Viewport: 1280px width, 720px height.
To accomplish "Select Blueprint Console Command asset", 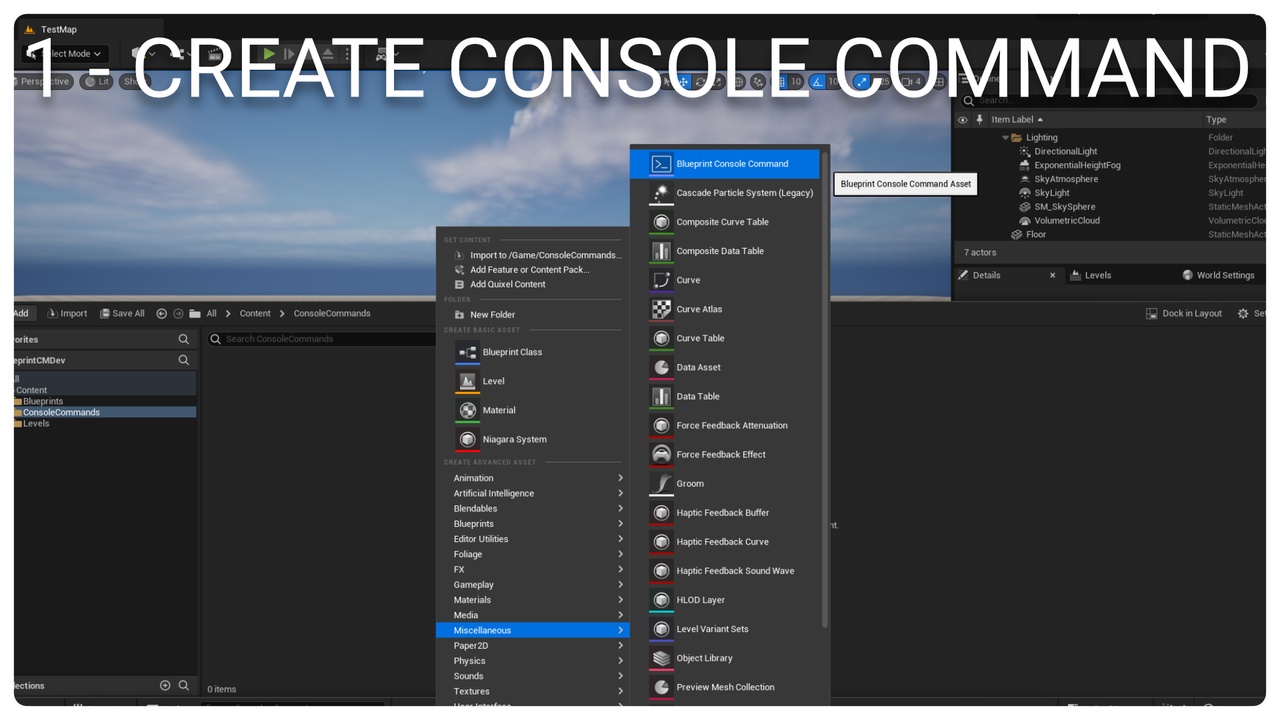I will coord(731,164).
